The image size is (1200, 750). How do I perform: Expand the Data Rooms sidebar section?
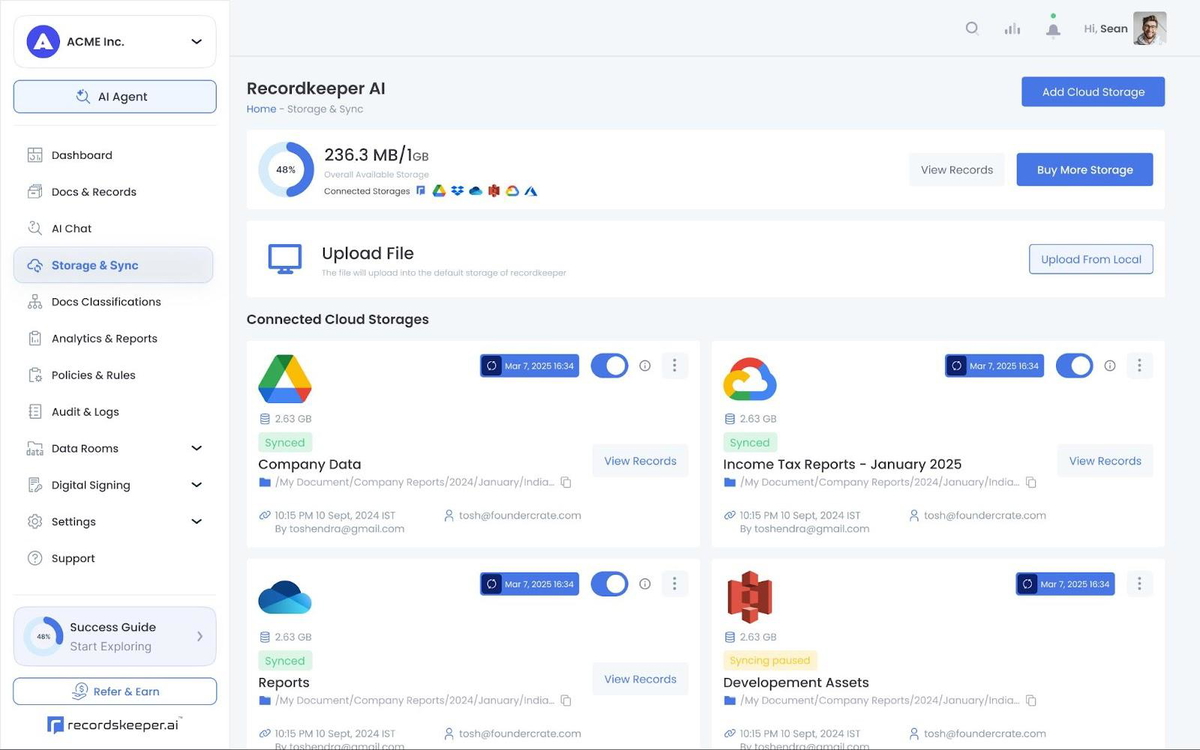coord(196,449)
